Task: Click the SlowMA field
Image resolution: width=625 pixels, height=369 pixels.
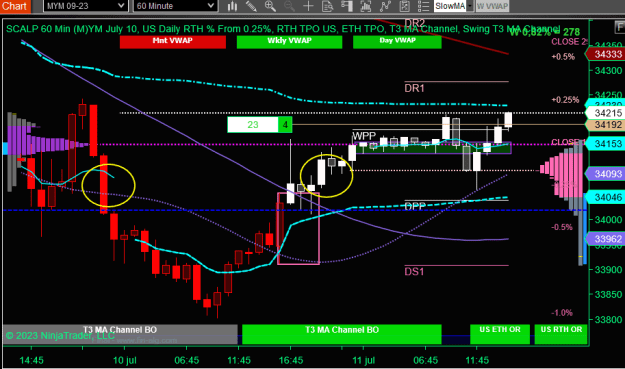Action: click(x=450, y=6)
